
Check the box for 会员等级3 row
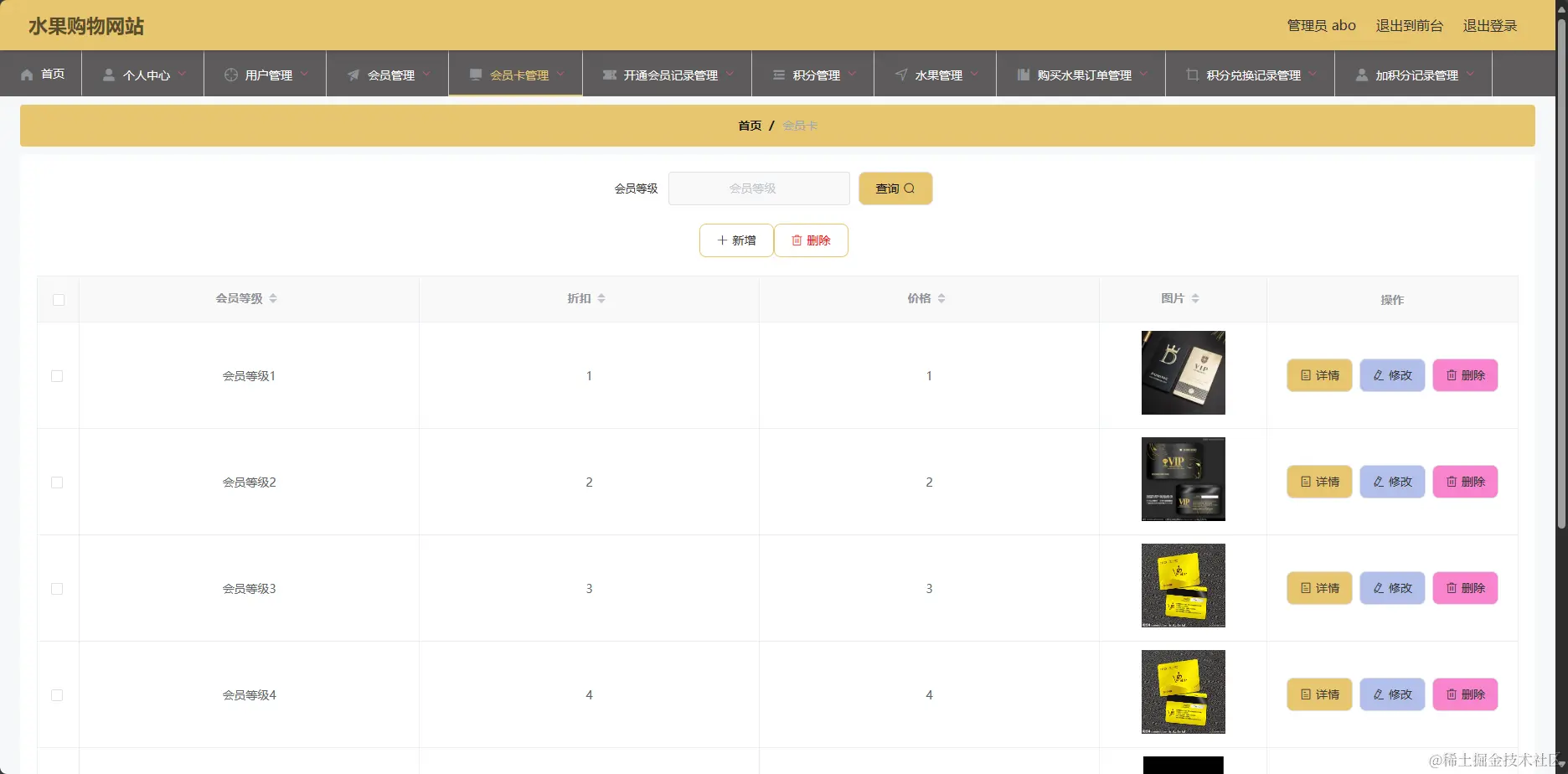coord(57,589)
